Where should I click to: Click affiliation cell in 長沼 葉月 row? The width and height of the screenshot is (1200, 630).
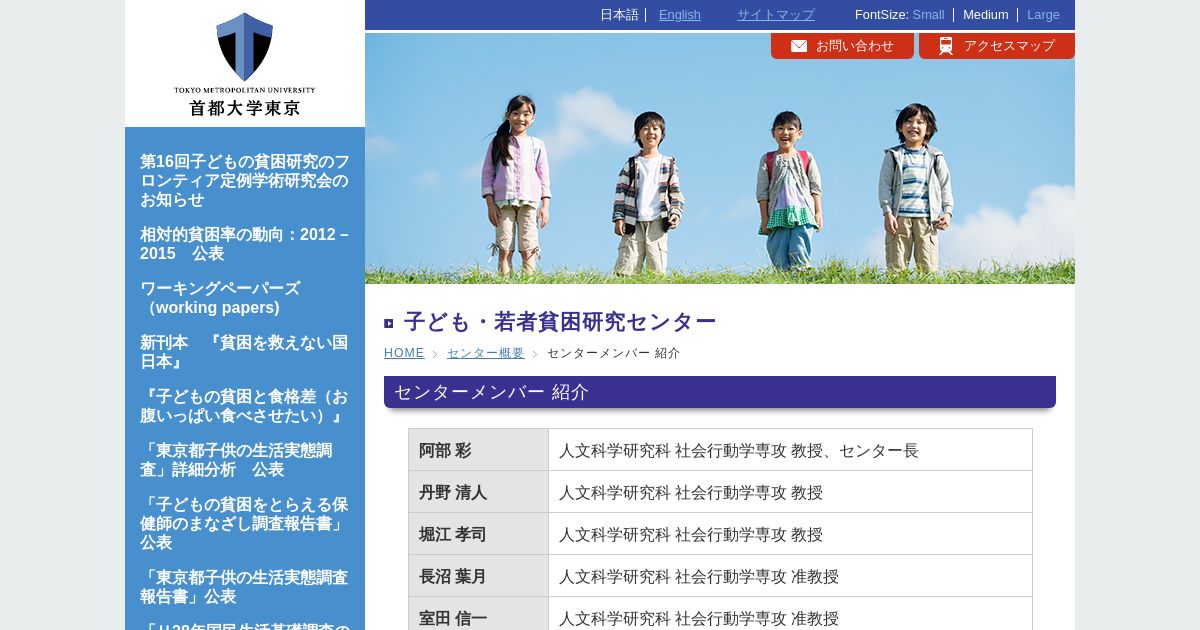790,576
